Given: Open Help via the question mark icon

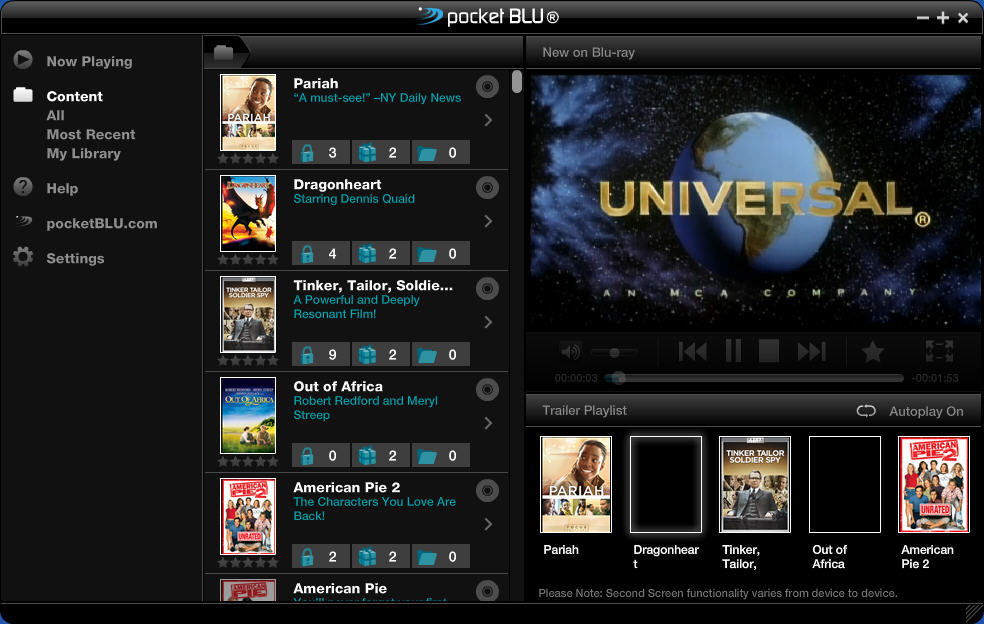Looking at the screenshot, I should [x=23, y=188].
